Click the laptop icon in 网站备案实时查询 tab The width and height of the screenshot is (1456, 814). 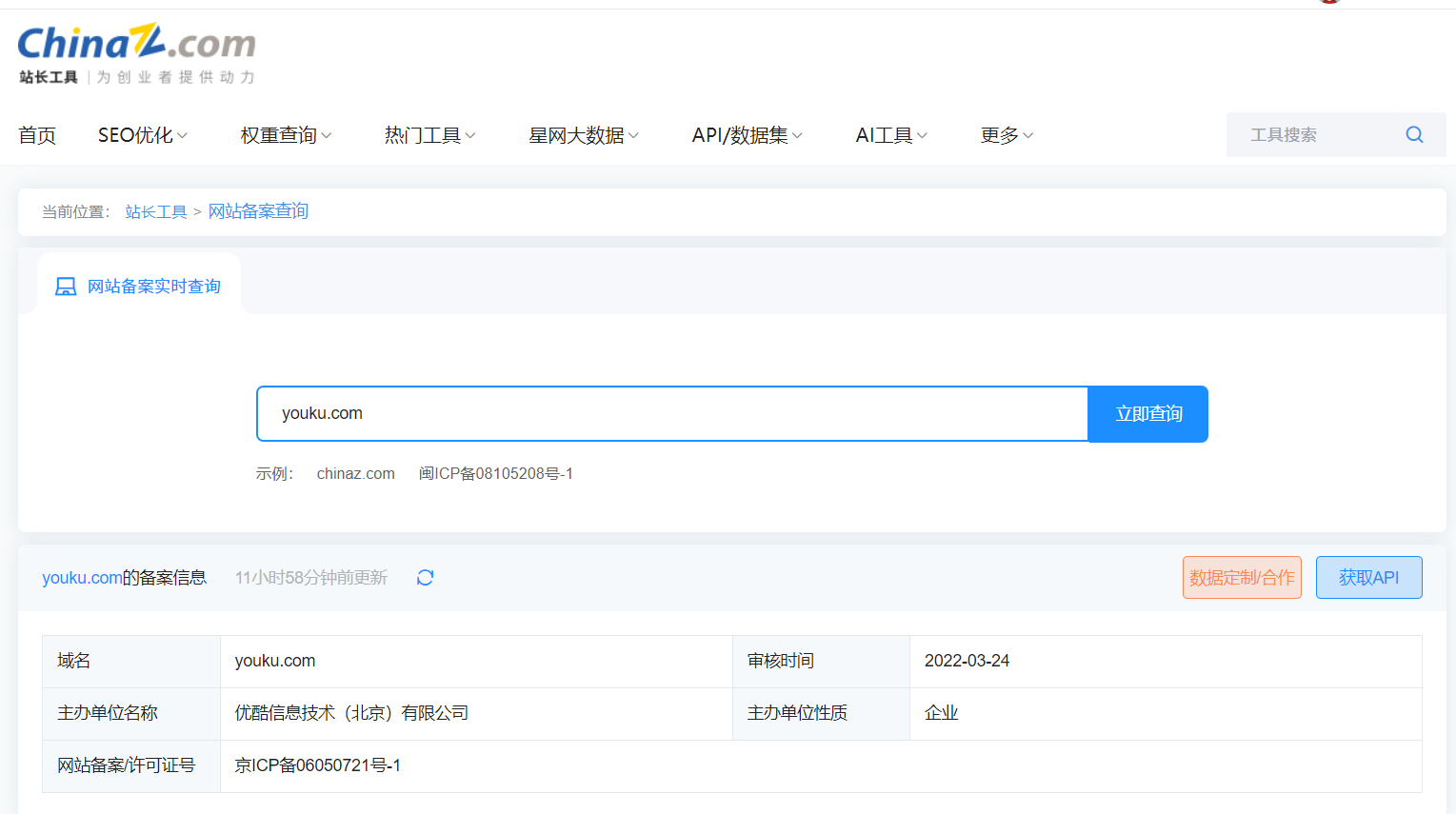coord(66,287)
